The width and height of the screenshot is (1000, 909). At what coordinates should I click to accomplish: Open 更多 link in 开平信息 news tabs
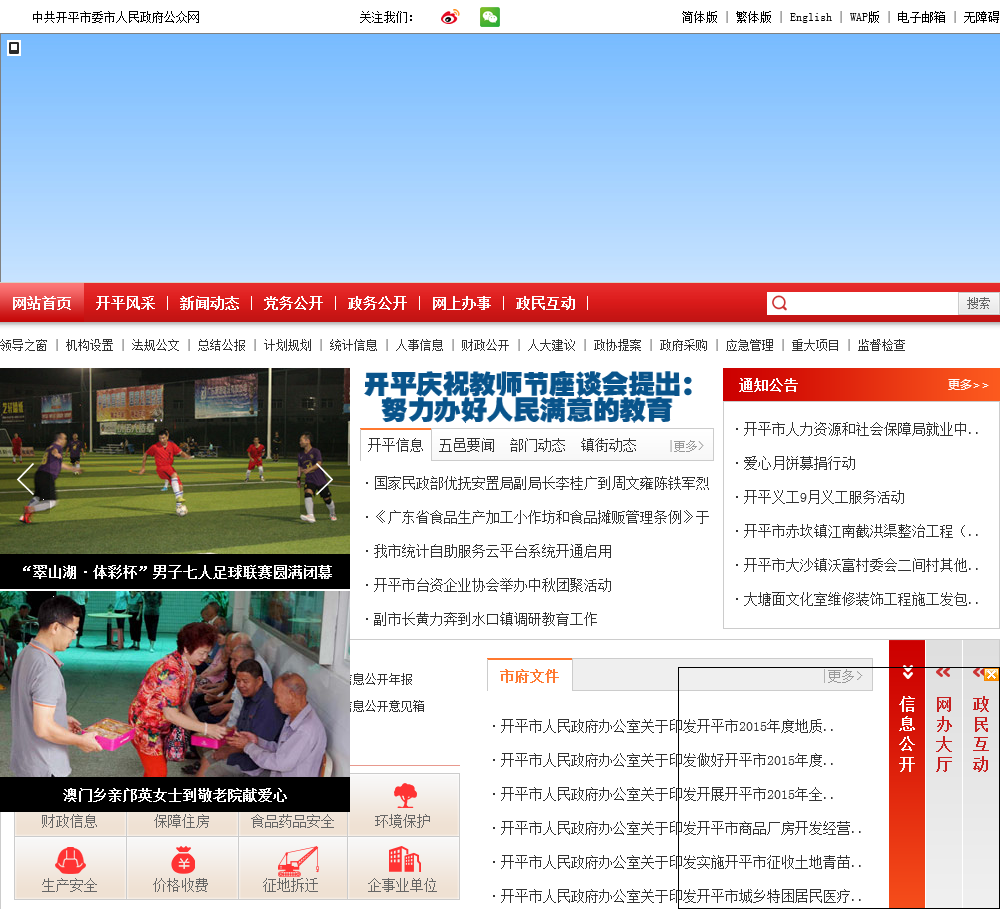(687, 446)
